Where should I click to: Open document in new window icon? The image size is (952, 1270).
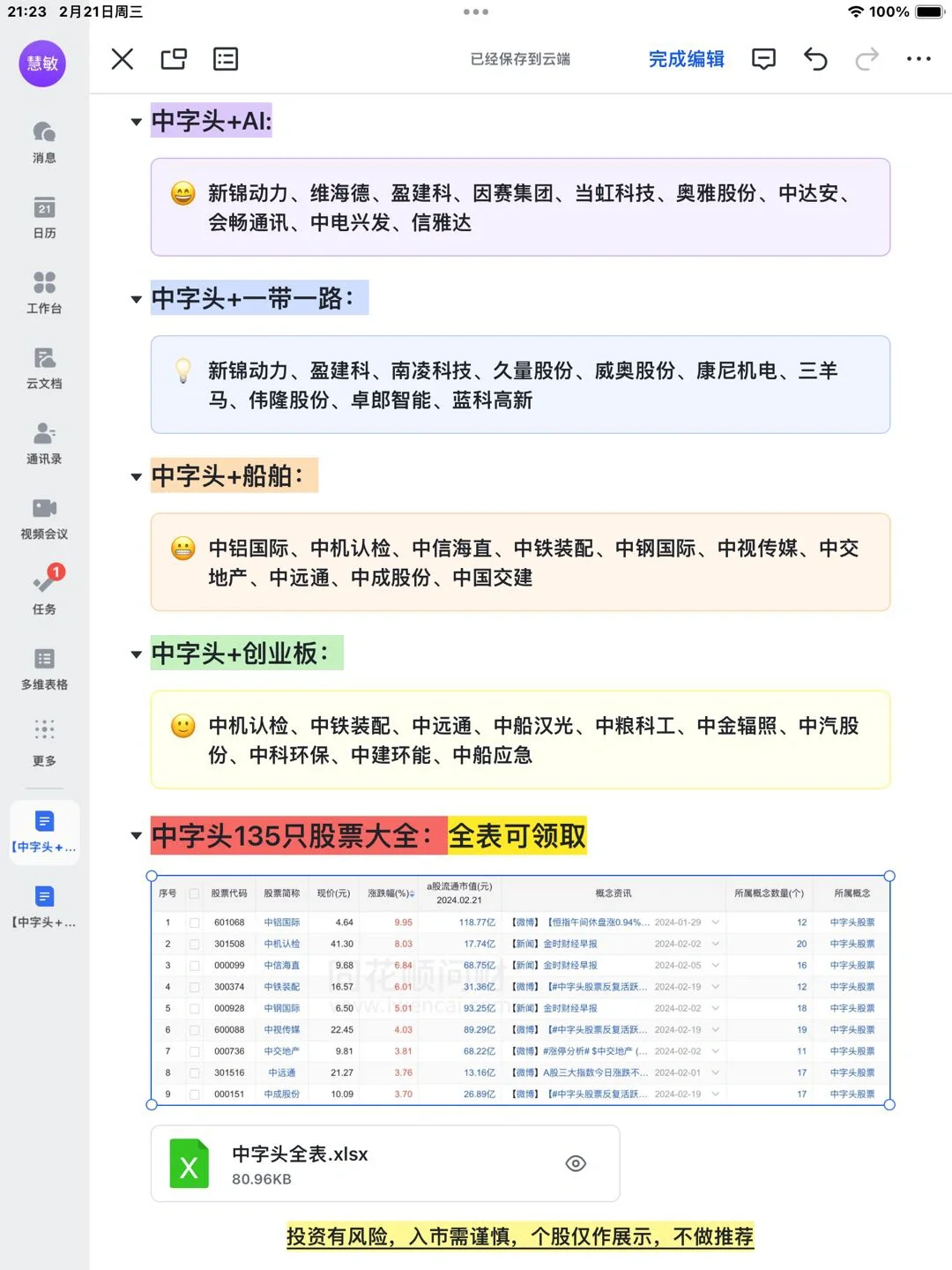[174, 59]
